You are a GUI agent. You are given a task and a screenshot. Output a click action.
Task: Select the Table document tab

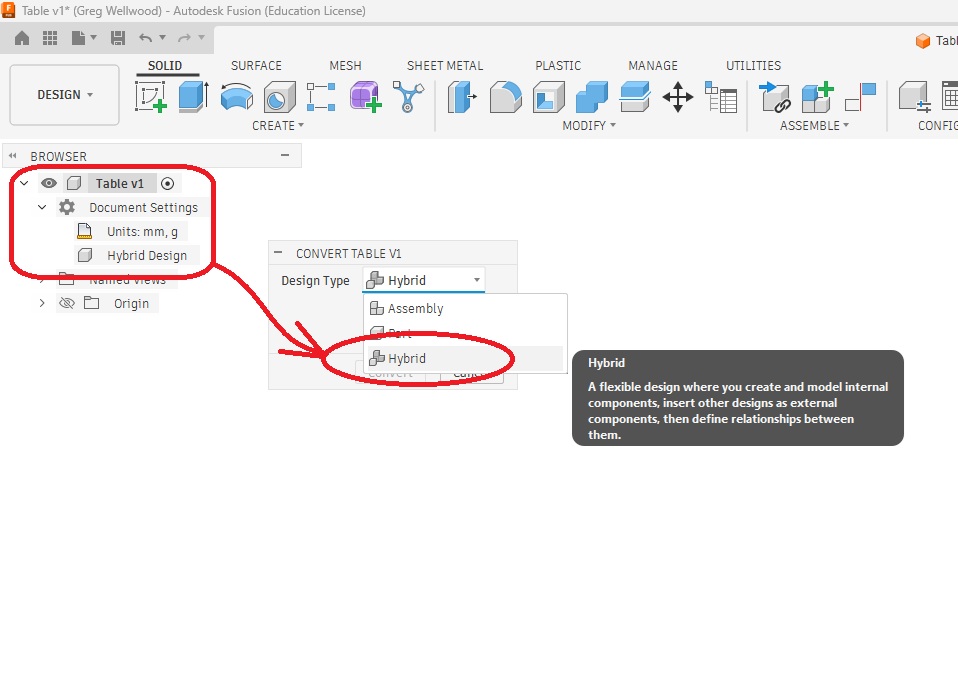[x=937, y=40]
